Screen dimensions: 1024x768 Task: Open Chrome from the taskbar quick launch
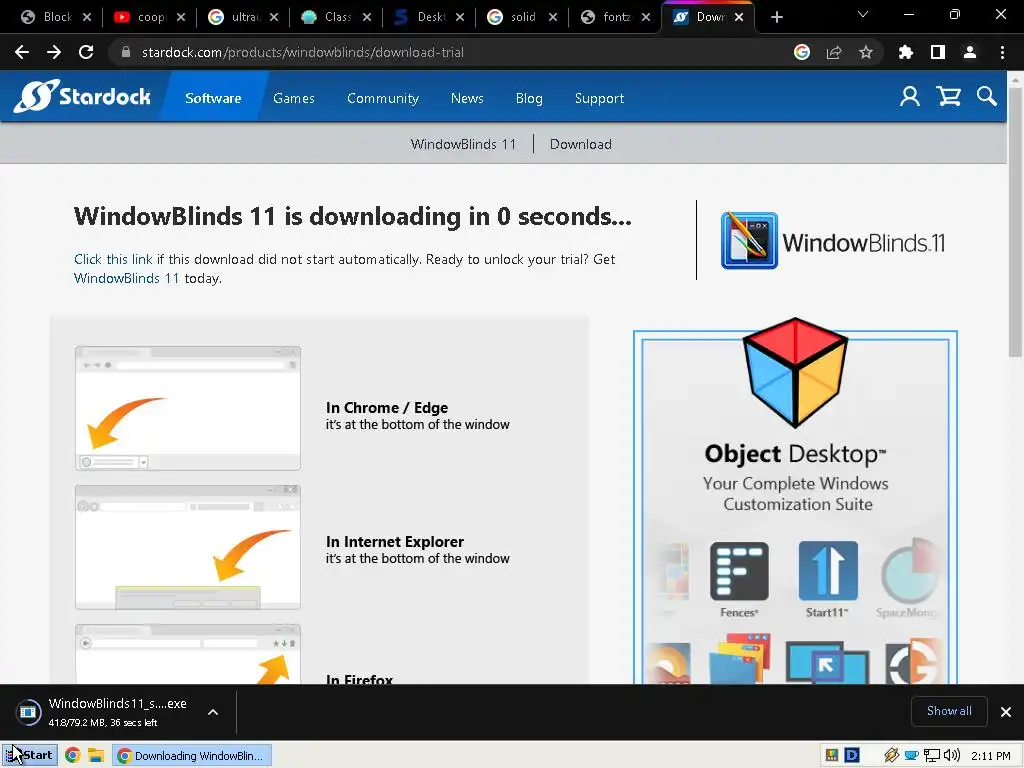tap(72, 756)
